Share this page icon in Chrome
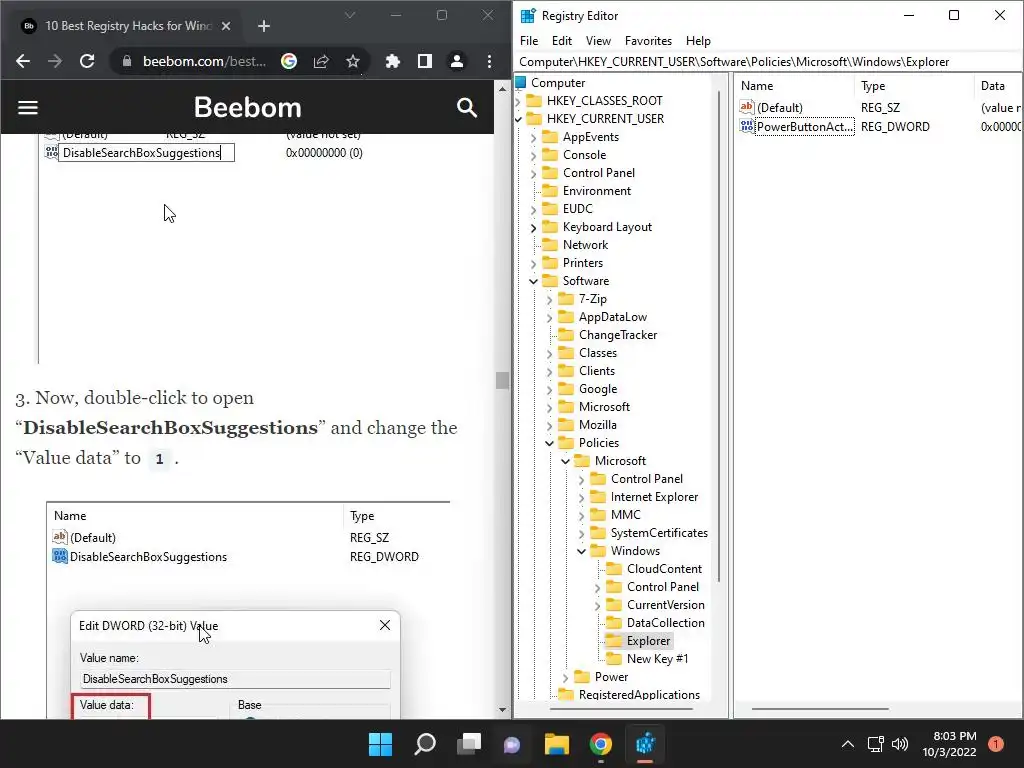Screen dimensions: 1024x768 [321, 61]
